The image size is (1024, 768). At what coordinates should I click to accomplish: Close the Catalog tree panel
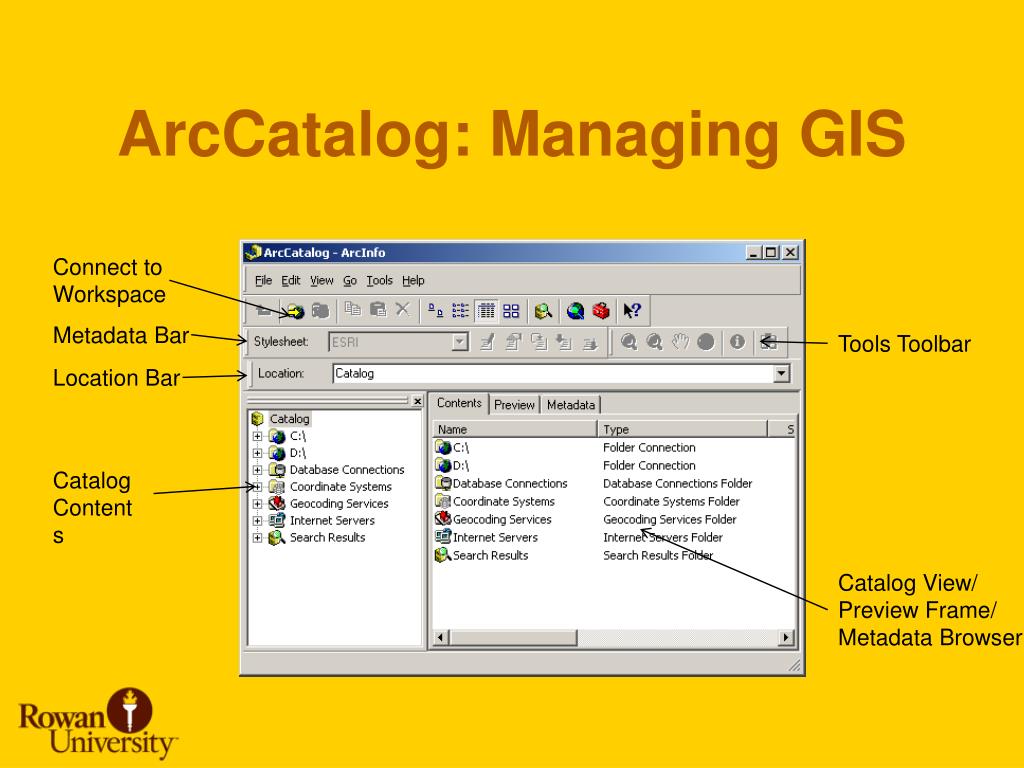pos(417,401)
